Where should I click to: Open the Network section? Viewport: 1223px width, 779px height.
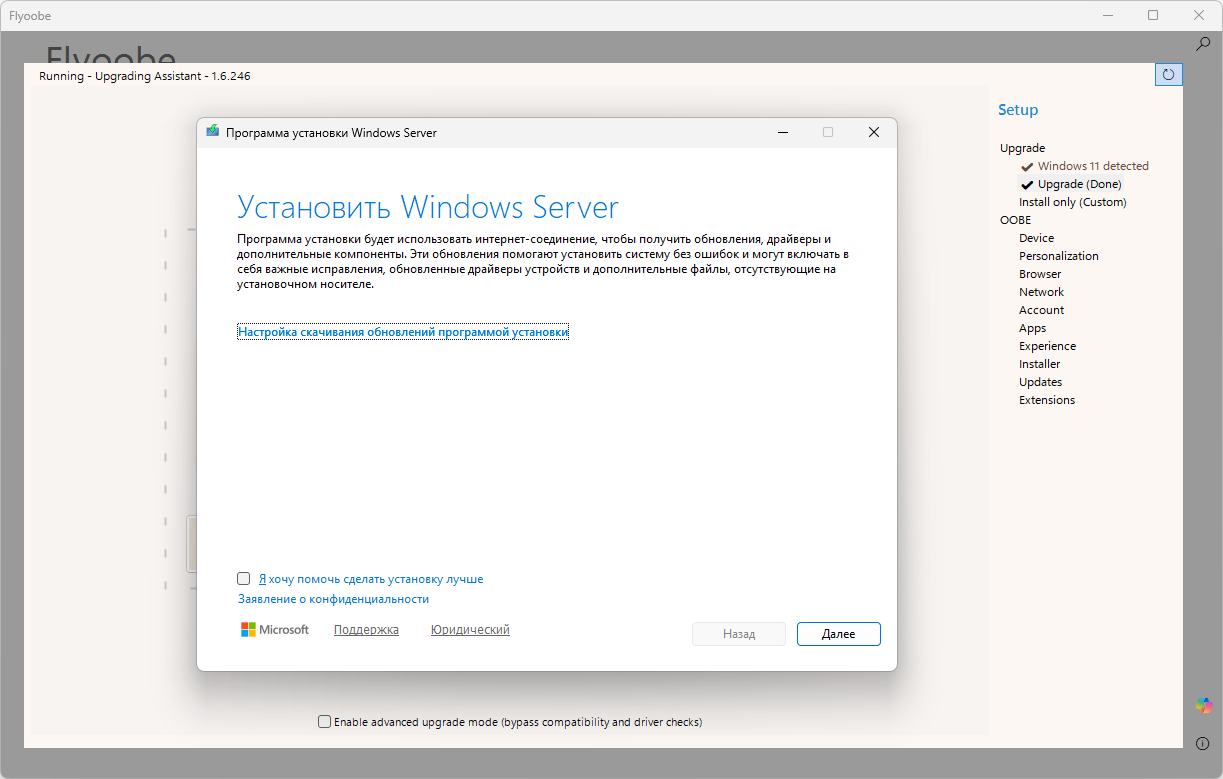click(x=1041, y=292)
